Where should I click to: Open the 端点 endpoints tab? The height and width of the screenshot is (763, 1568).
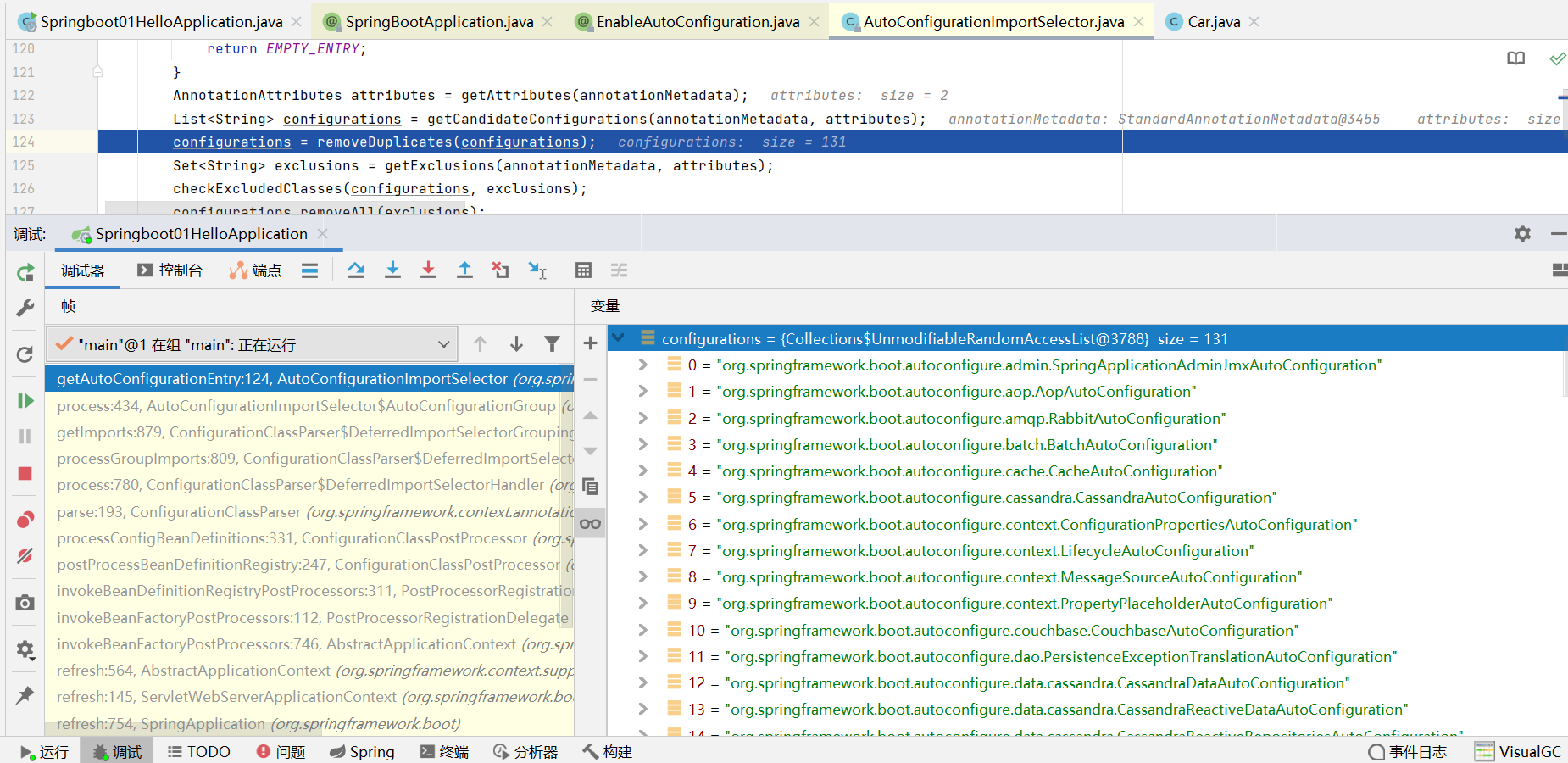[255, 270]
